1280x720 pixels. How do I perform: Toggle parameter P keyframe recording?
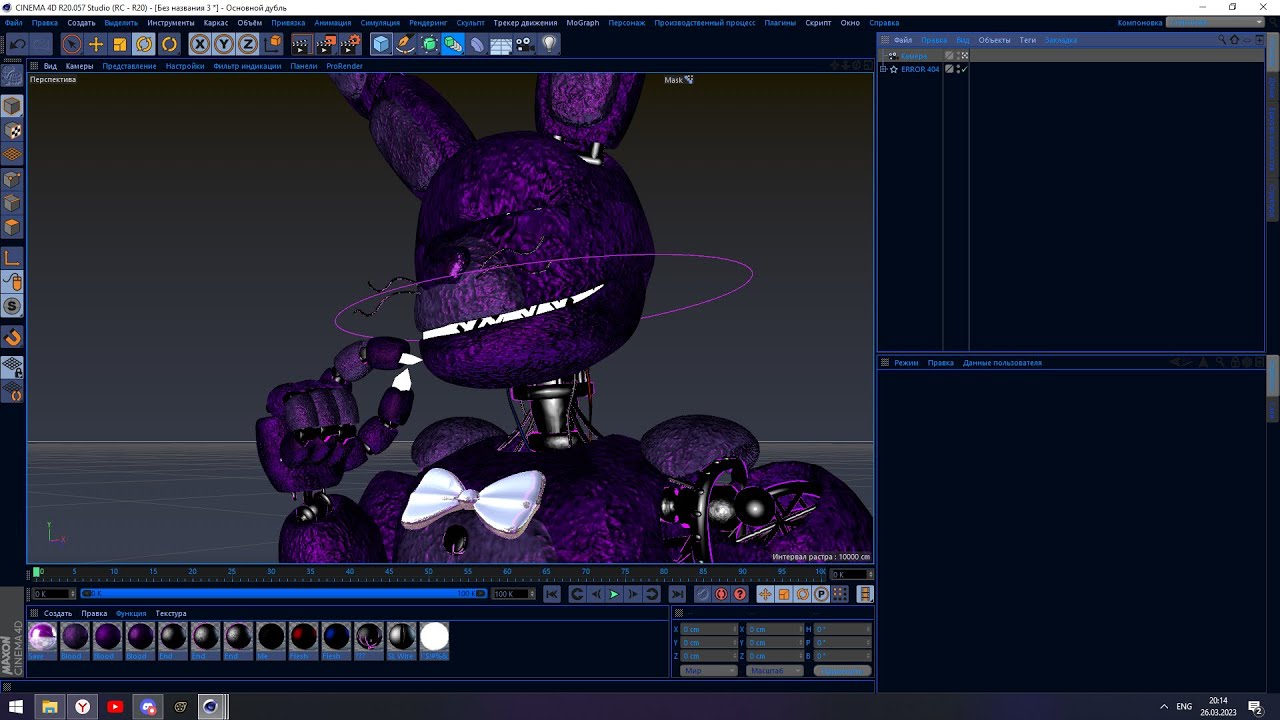pyautogui.click(x=821, y=594)
